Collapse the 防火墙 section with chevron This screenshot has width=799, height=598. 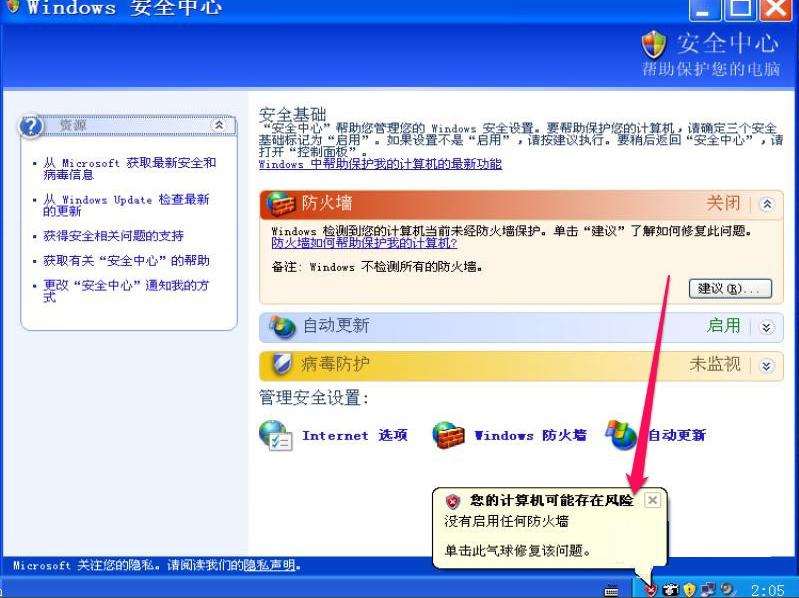767,204
